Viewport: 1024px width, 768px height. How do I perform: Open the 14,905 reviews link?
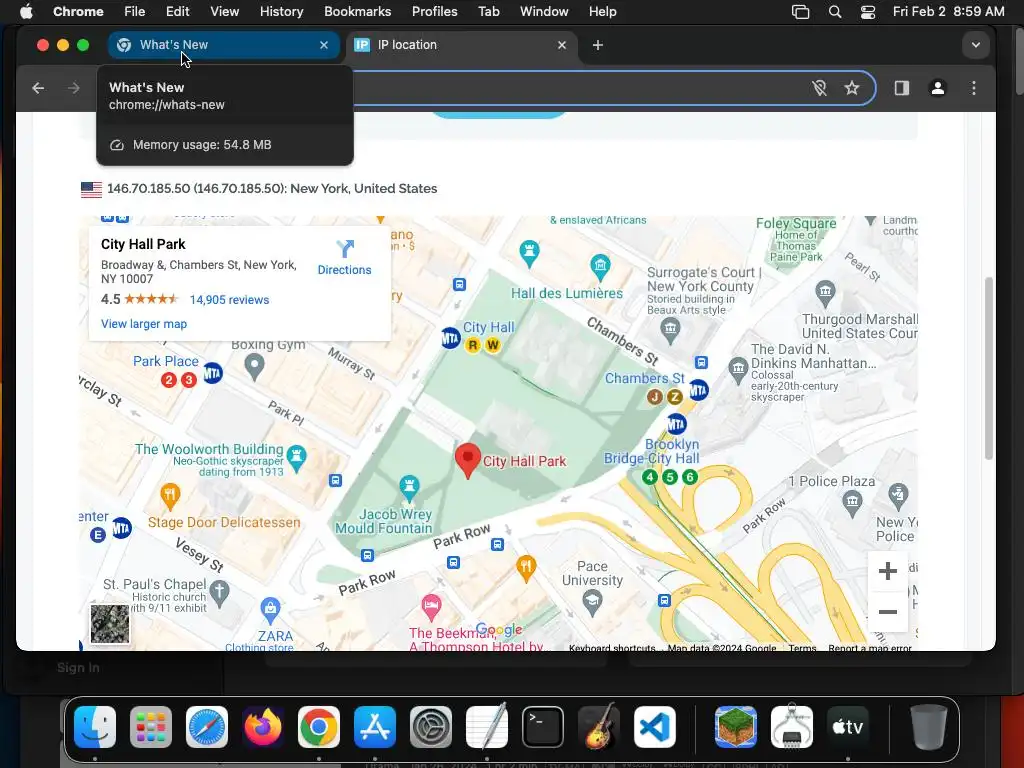pyautogui.click(x=229, y=300)
